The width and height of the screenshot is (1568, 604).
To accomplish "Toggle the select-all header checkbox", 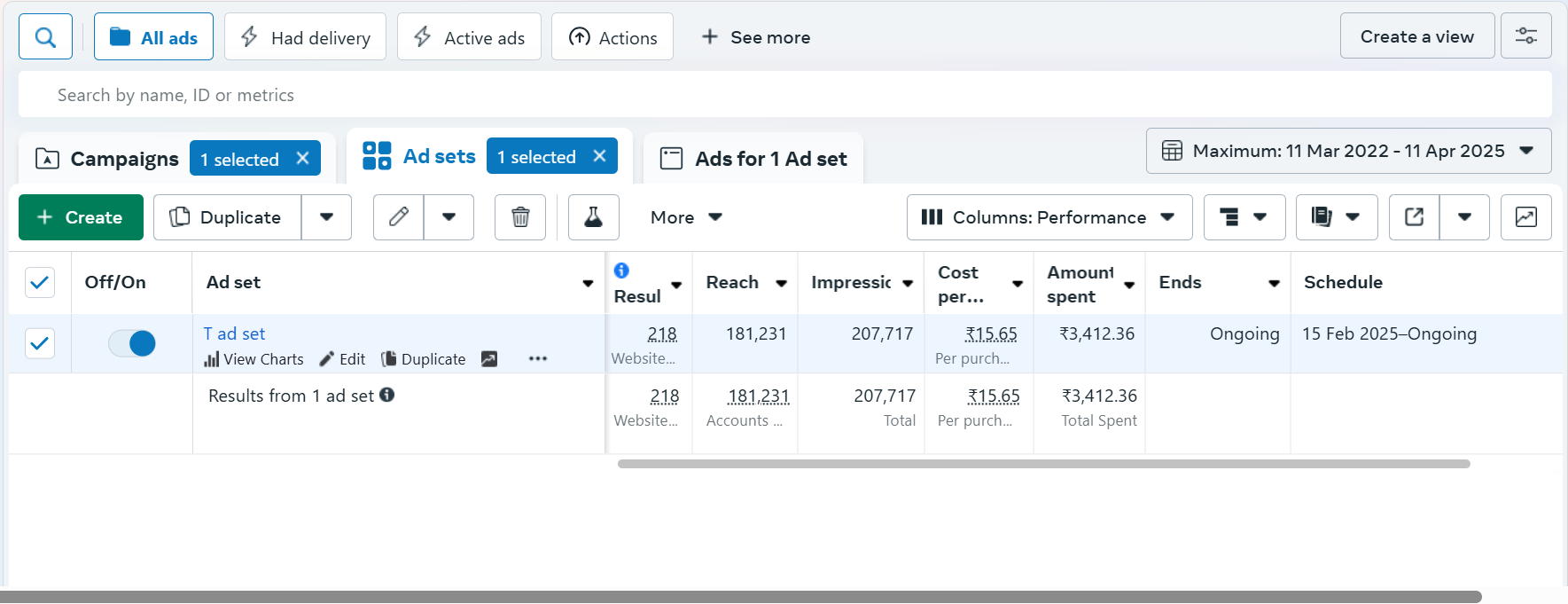I will click(40, 283).
